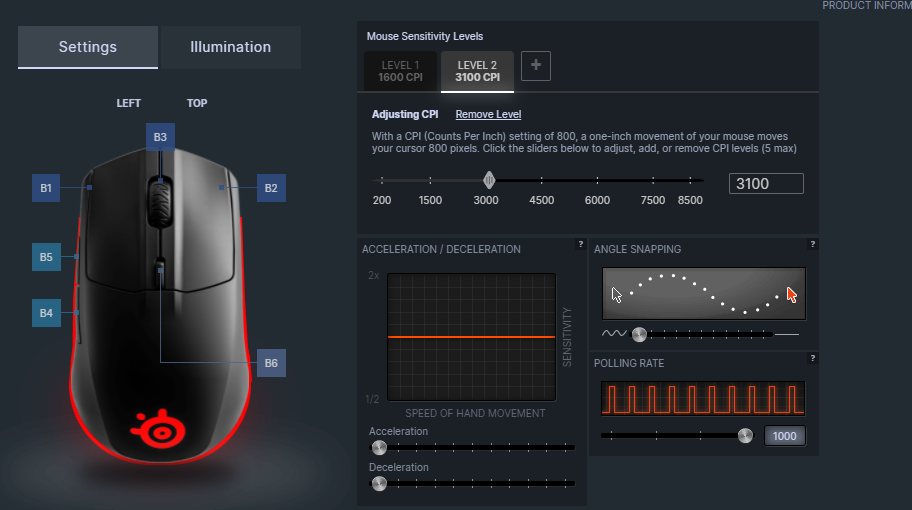Screen dimensions: 912x510
Task: Click the 7500 label on CPI slider
Action: coord(653,200)
